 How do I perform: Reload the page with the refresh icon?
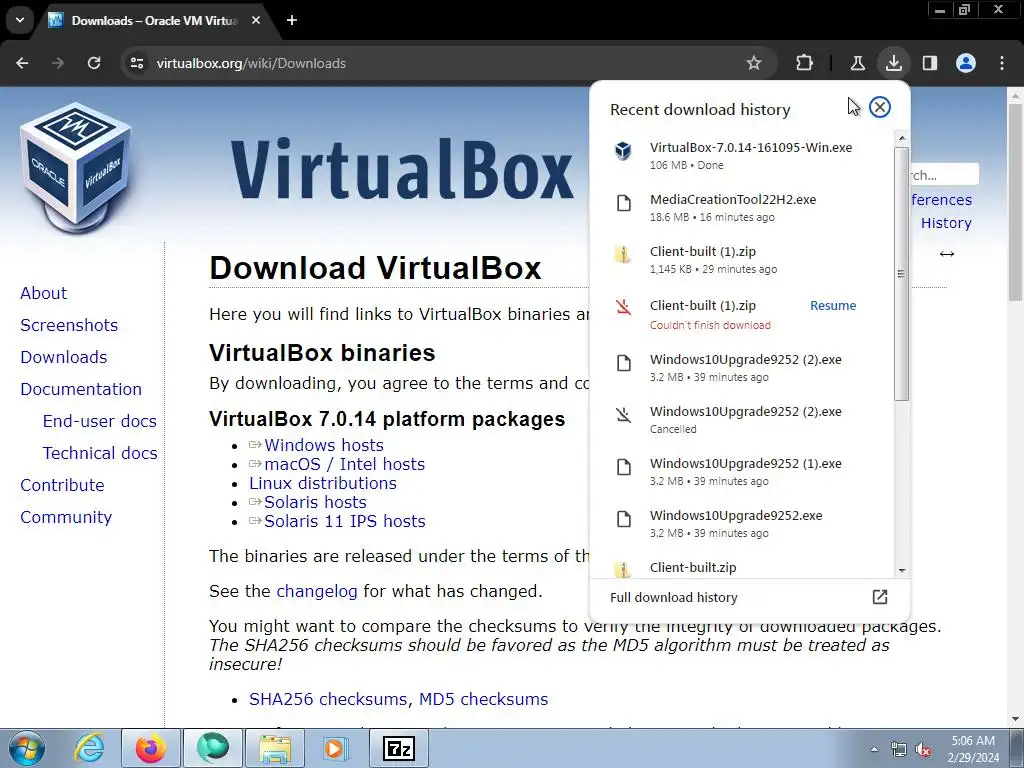[94, 63]
